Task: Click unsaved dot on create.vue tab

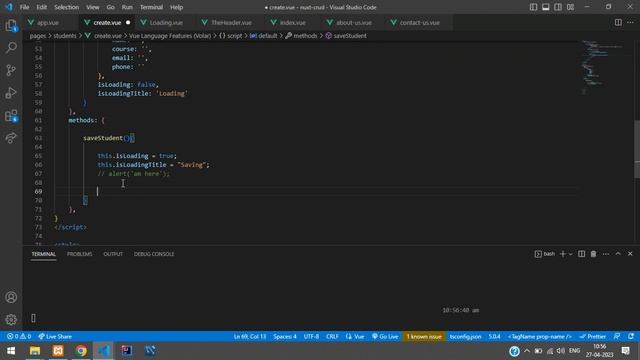Action: (x=128, y=23)
